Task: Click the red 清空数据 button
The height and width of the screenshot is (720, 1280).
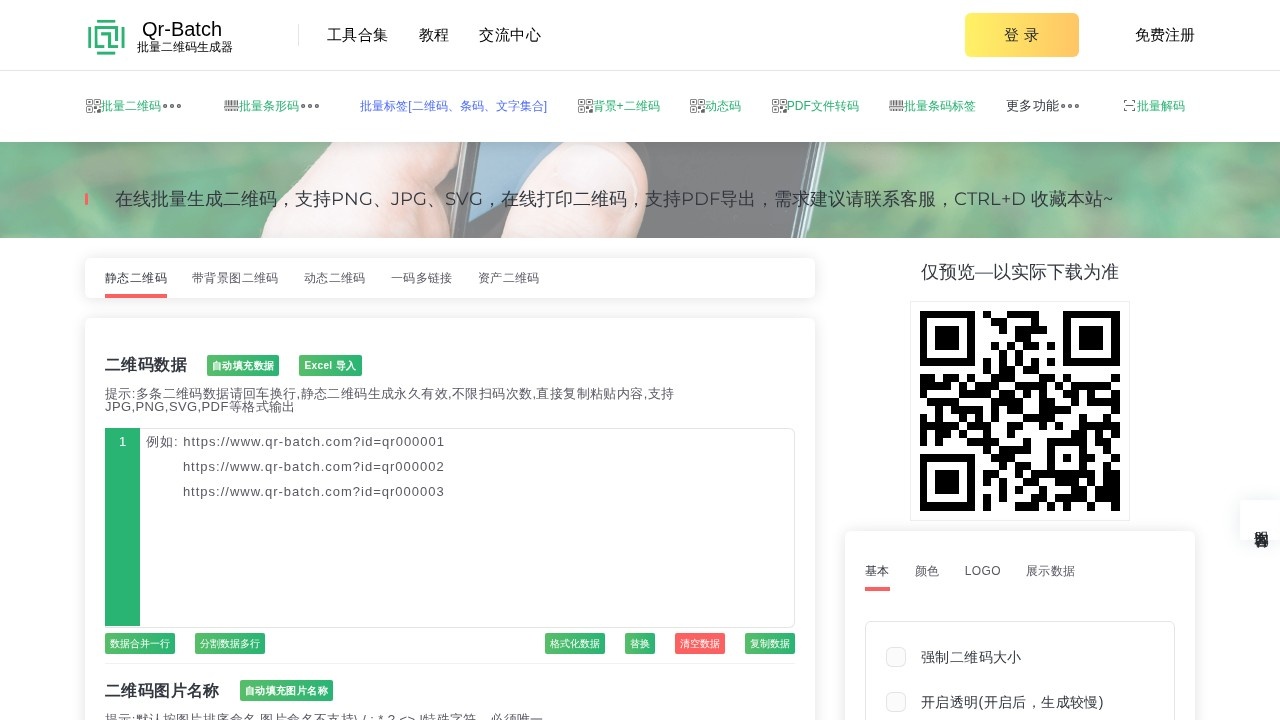Action: [x=700, y=644]
